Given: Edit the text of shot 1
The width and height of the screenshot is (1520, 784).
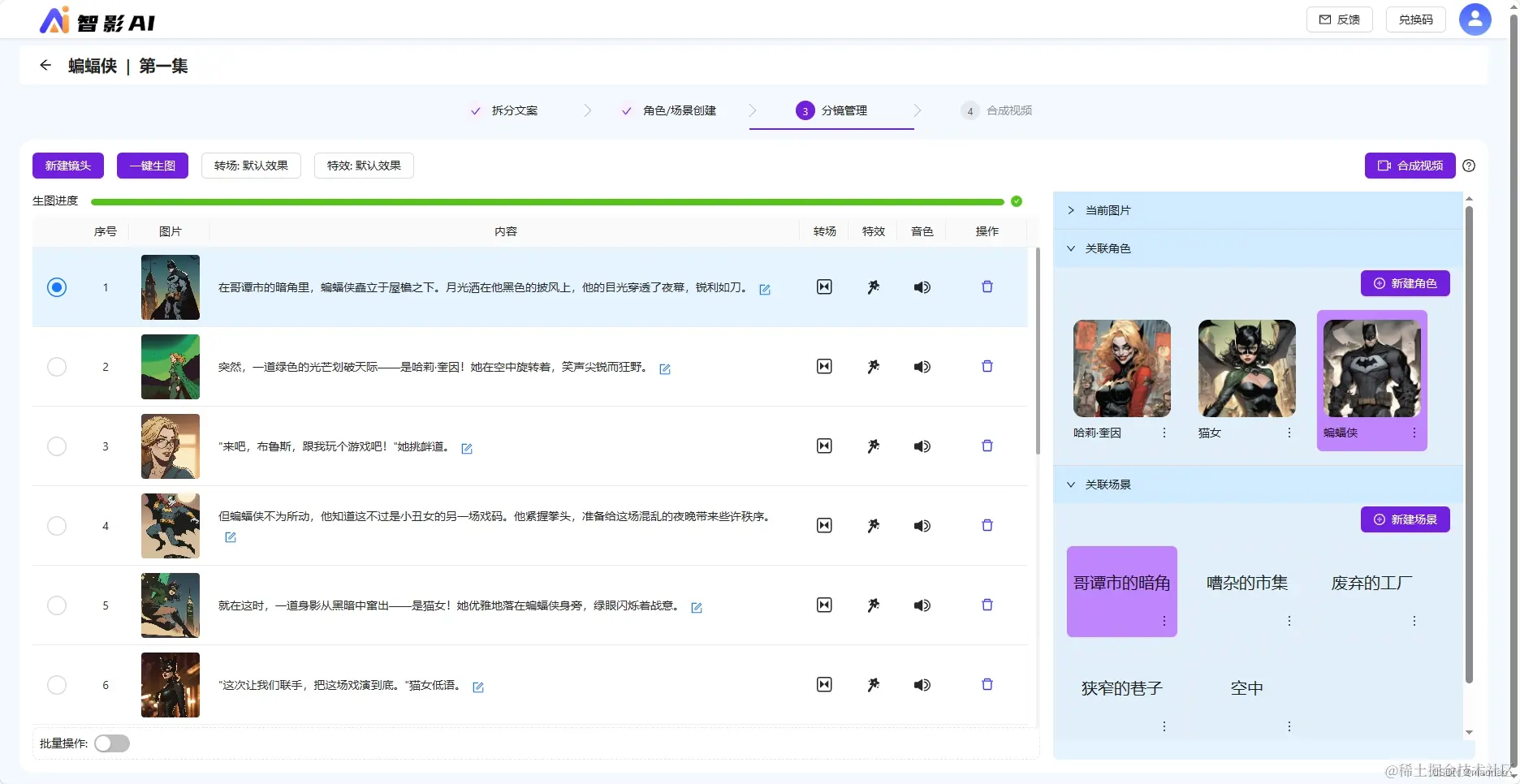Looking at the screenshot, I should click(765, 289).
